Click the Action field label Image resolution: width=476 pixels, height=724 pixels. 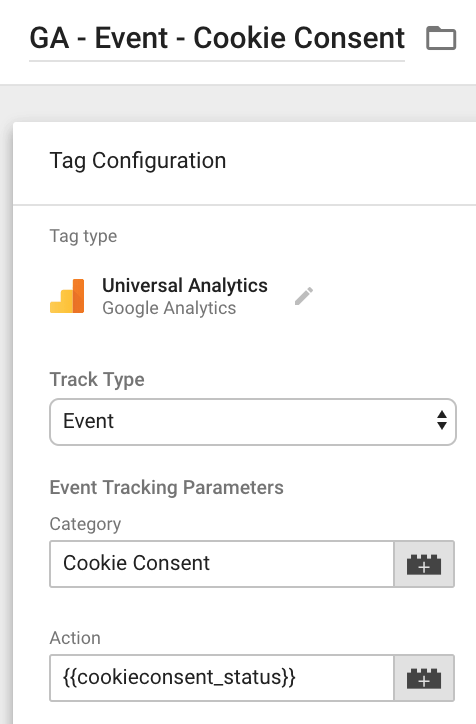pos(75,638)
